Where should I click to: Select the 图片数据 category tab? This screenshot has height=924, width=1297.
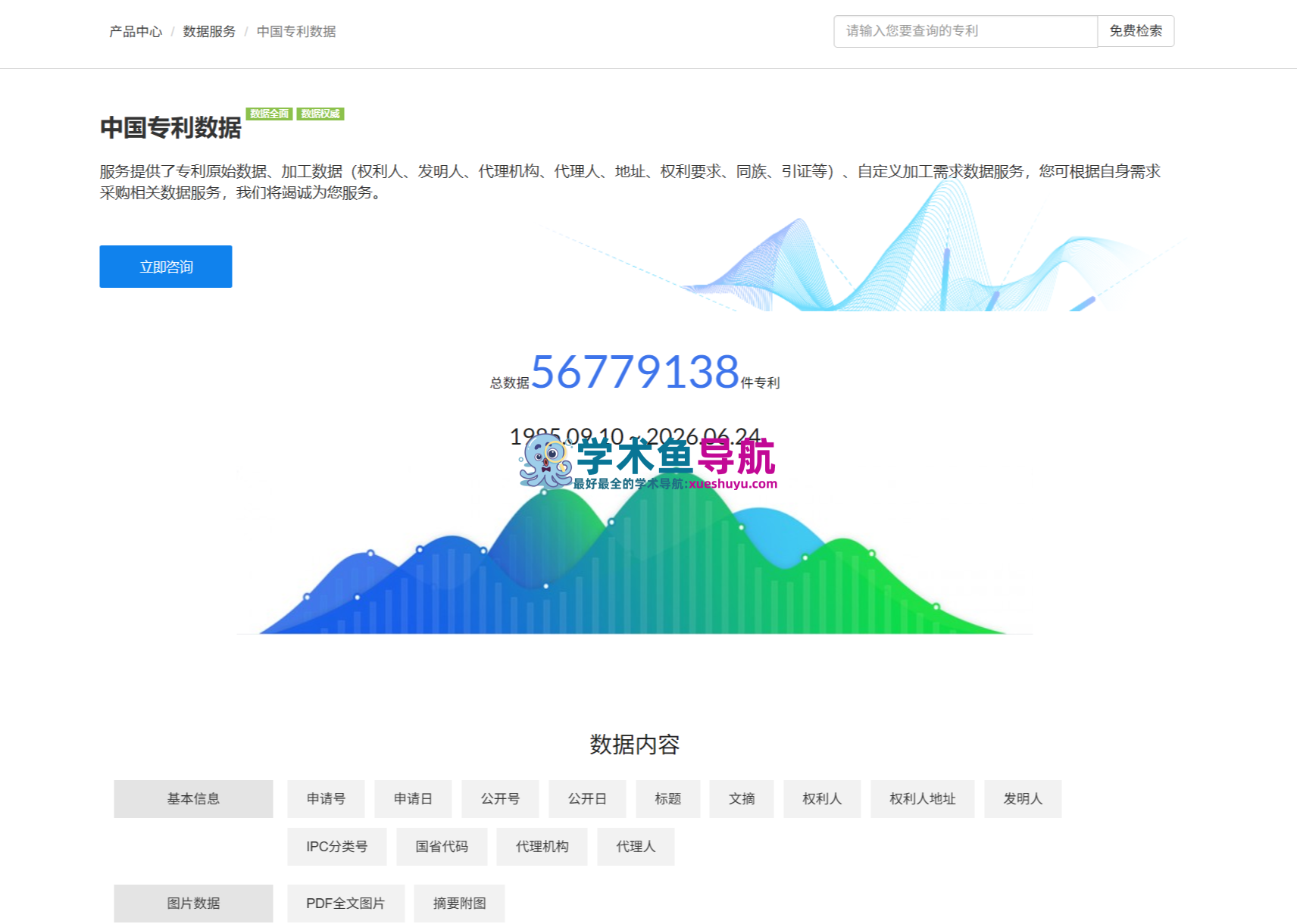coord(193,903)
